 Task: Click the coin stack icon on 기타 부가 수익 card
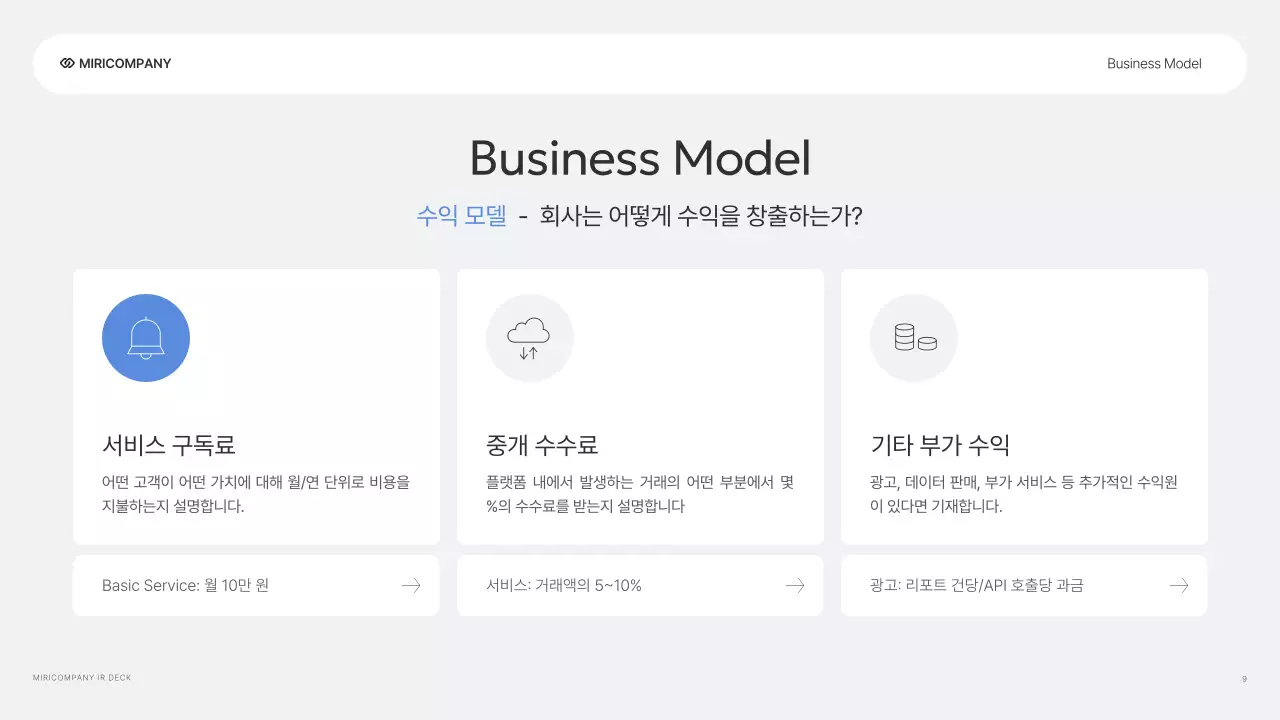click(x=913, y=338)
